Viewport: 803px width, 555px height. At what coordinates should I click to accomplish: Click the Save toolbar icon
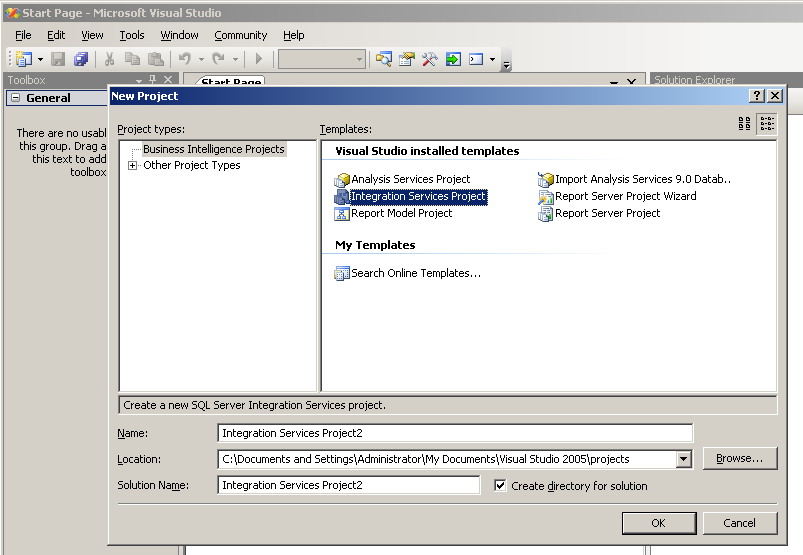click(58, 59)
